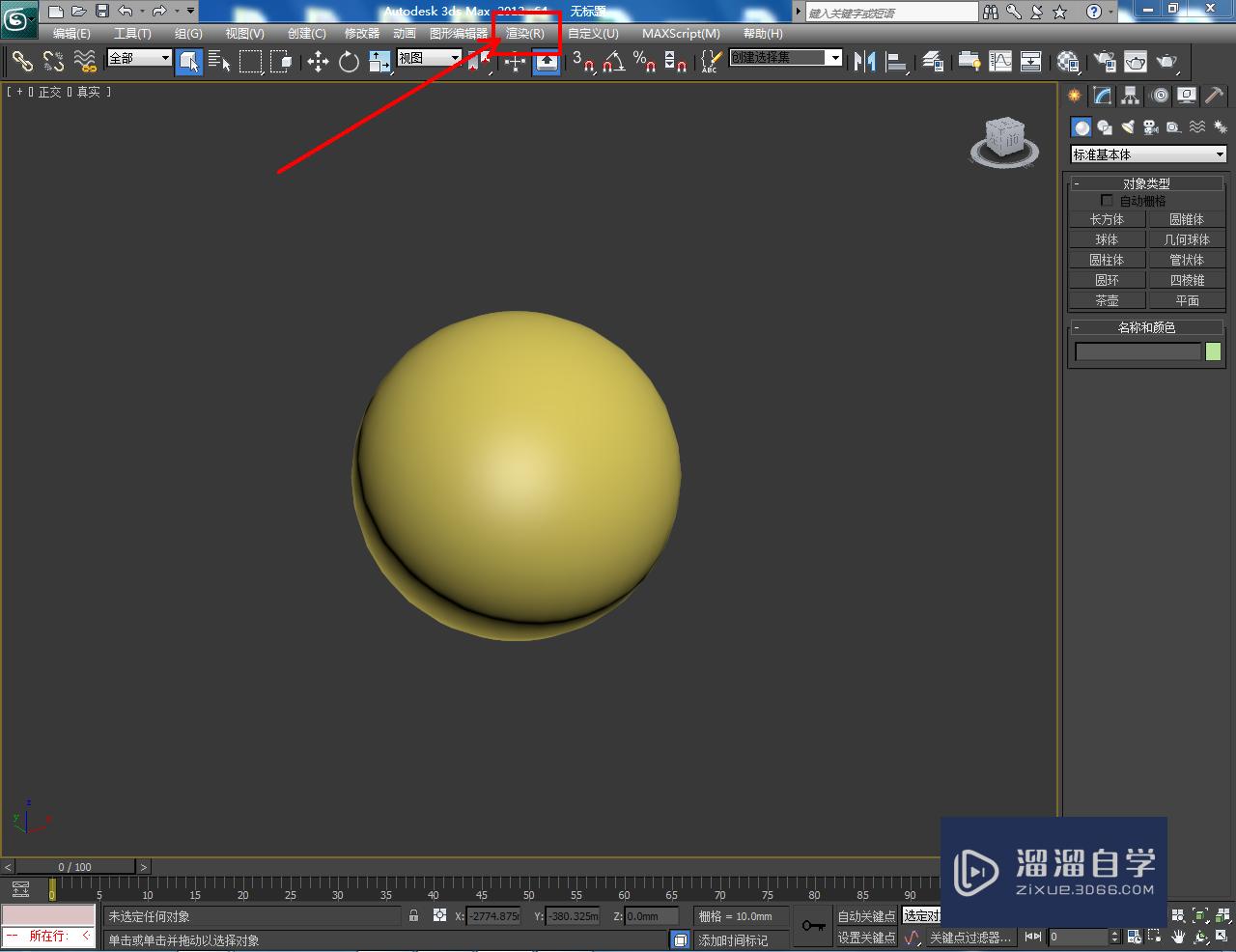The image size is (1236, 952).
Task: Toggle Percent Snap
Action: coord(644,62)
